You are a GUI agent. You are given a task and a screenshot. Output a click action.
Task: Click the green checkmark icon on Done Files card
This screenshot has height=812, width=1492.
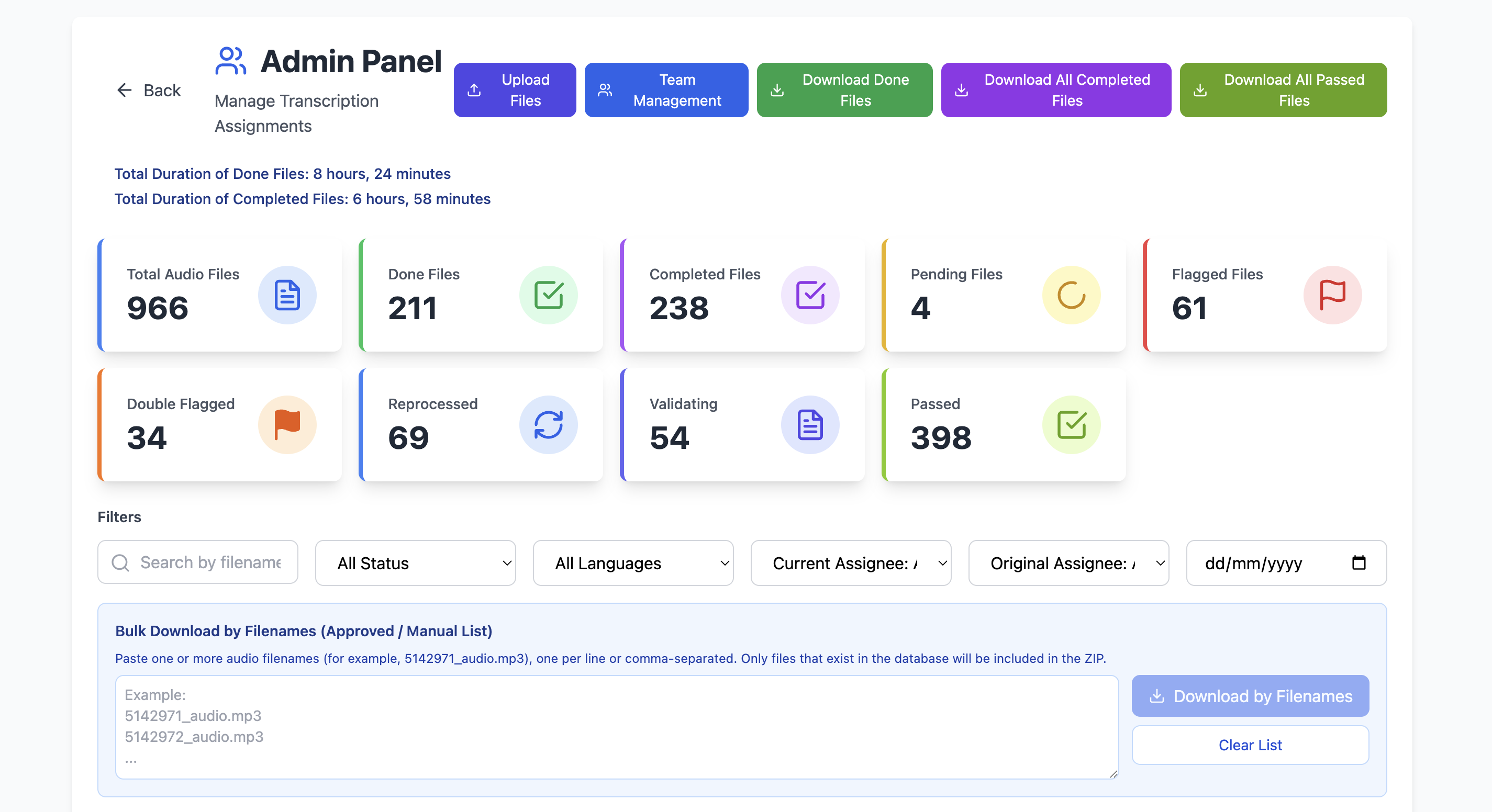(549, 295)
